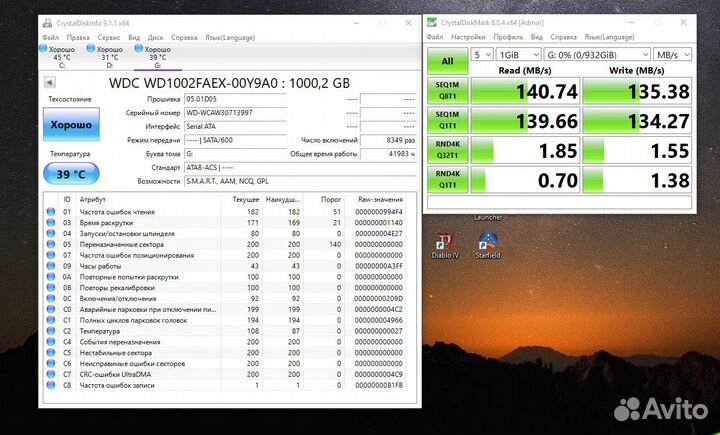The image size is (720, 435).
Task: Click raw value 0000000994F4
Action: (x=378, y=212)
